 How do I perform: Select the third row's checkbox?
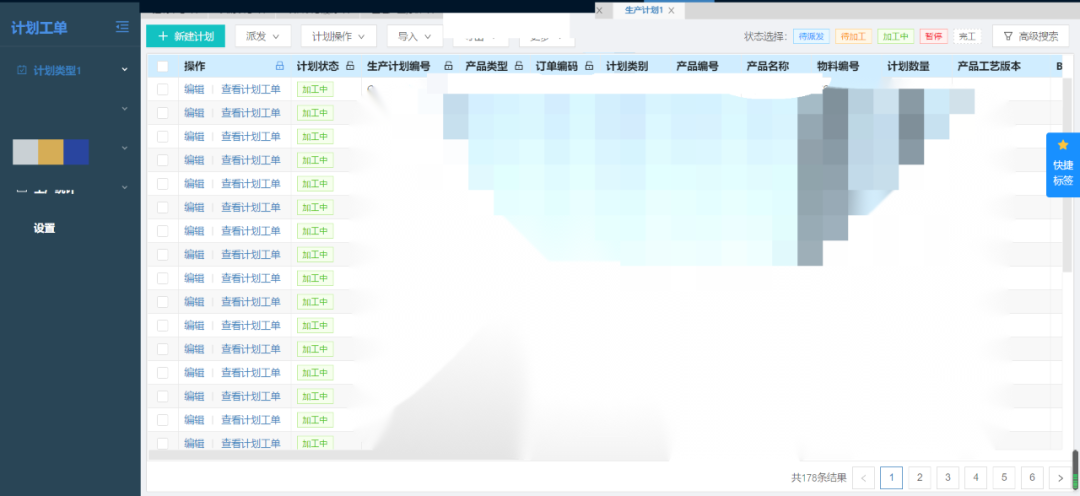click(162, 136)
